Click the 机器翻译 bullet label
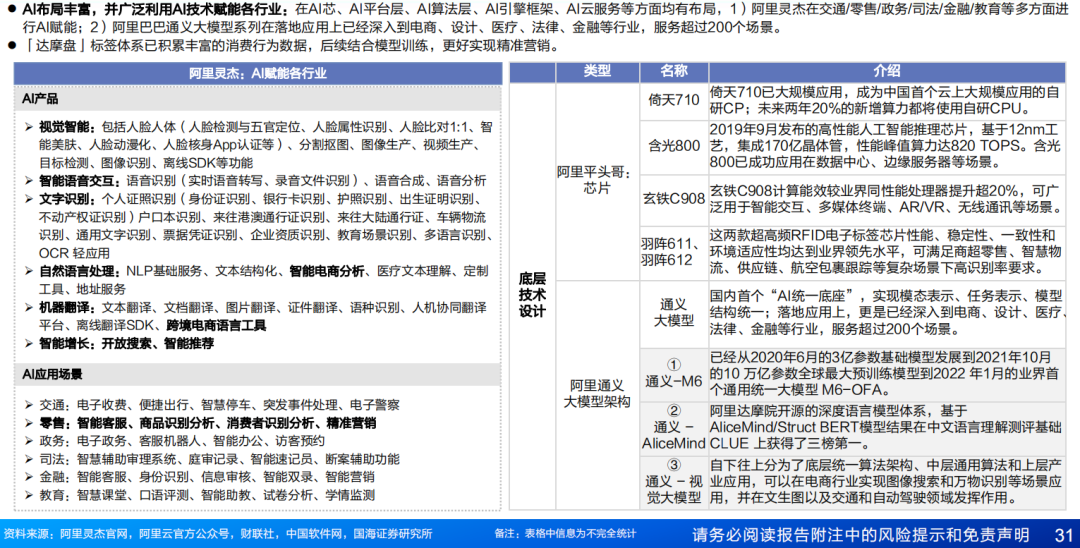Viewport: 1080px width, 548px height. tap(67, 307)
